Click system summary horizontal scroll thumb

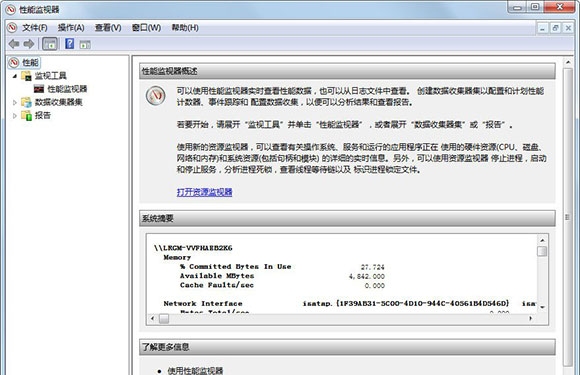click(164, 318)
